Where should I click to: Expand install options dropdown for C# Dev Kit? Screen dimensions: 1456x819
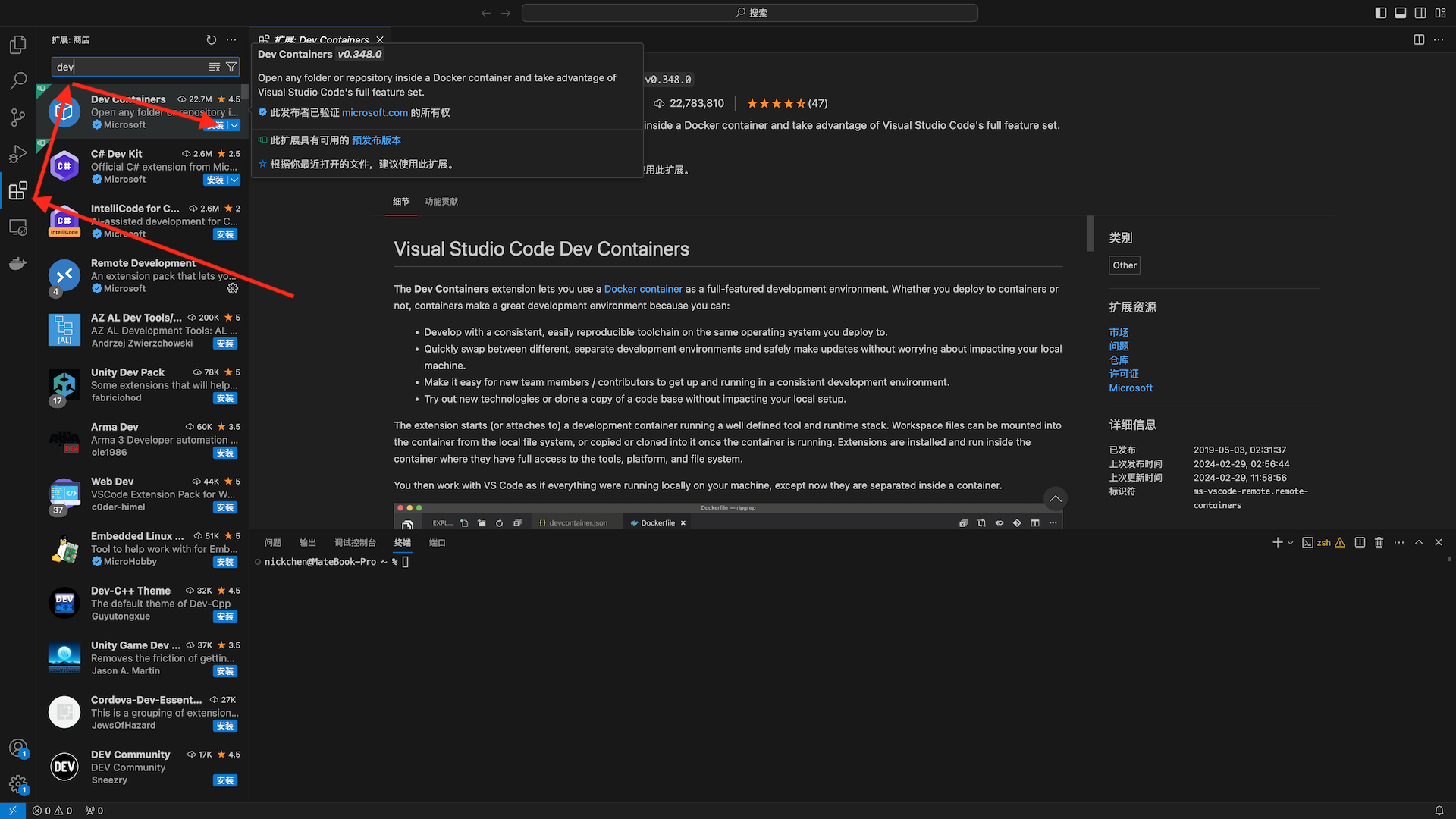(234, 180)
